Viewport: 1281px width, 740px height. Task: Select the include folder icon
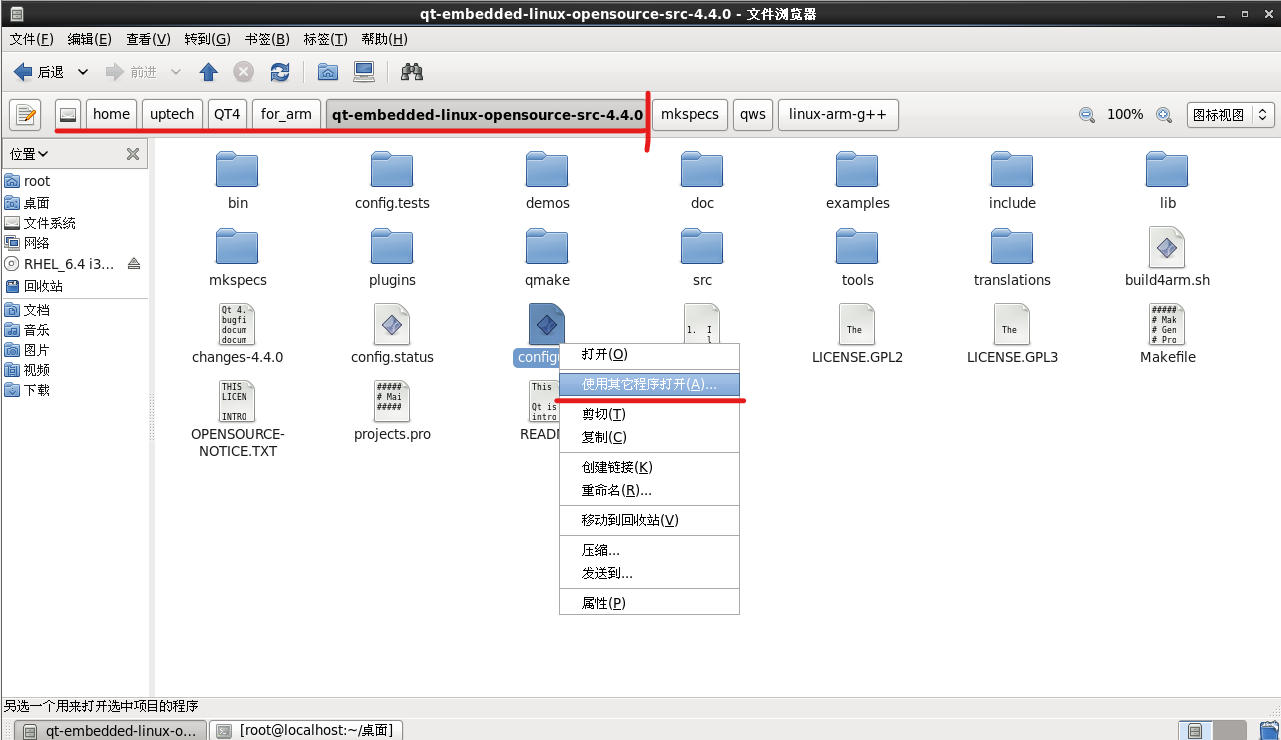(1012, 169)
